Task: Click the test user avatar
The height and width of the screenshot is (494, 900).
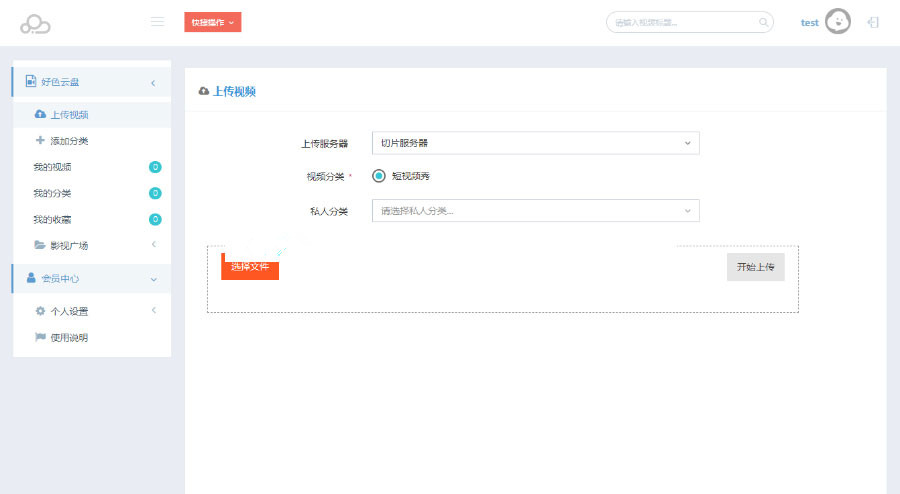Action: point(837,22)
